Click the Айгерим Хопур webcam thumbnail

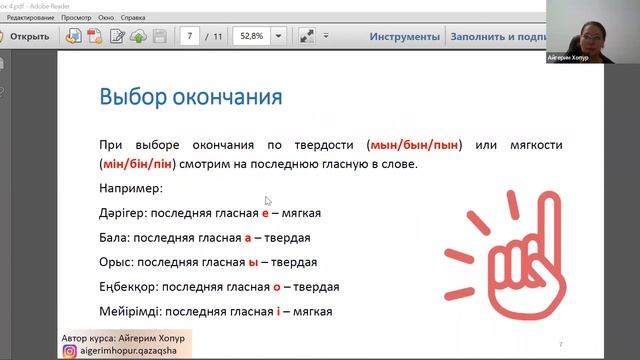click(x=593, y=31)
